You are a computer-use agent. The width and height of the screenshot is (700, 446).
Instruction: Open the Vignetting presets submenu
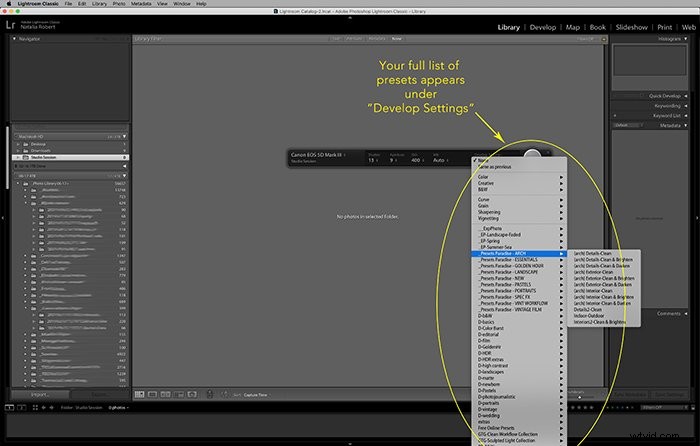(519, 218)
